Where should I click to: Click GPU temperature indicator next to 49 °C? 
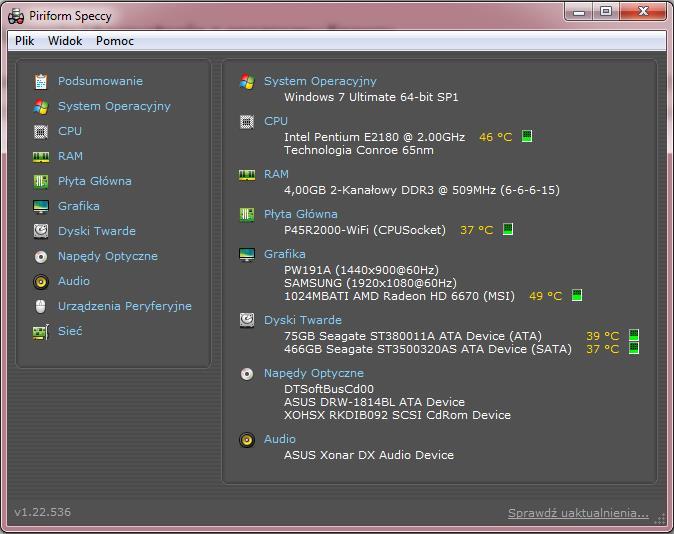577,295
